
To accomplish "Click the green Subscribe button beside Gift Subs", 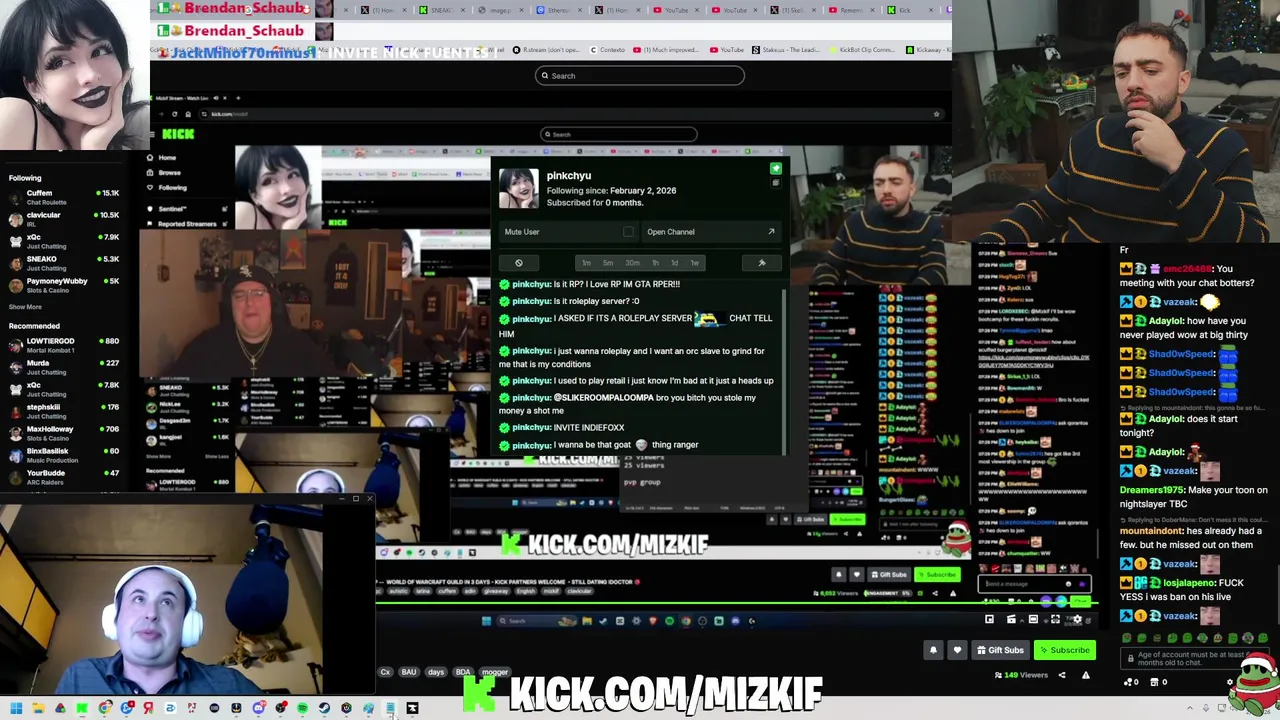I will [1063, 650].
